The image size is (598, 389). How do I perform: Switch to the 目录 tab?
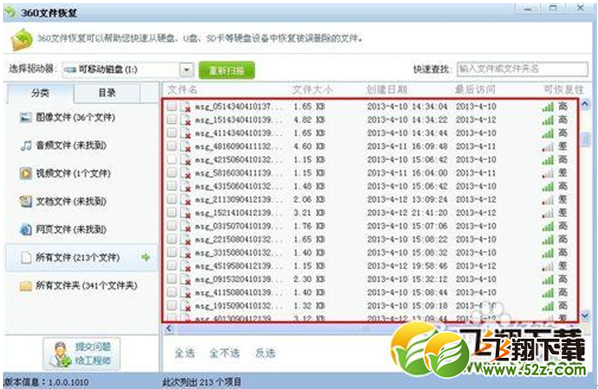click(107, 93)
